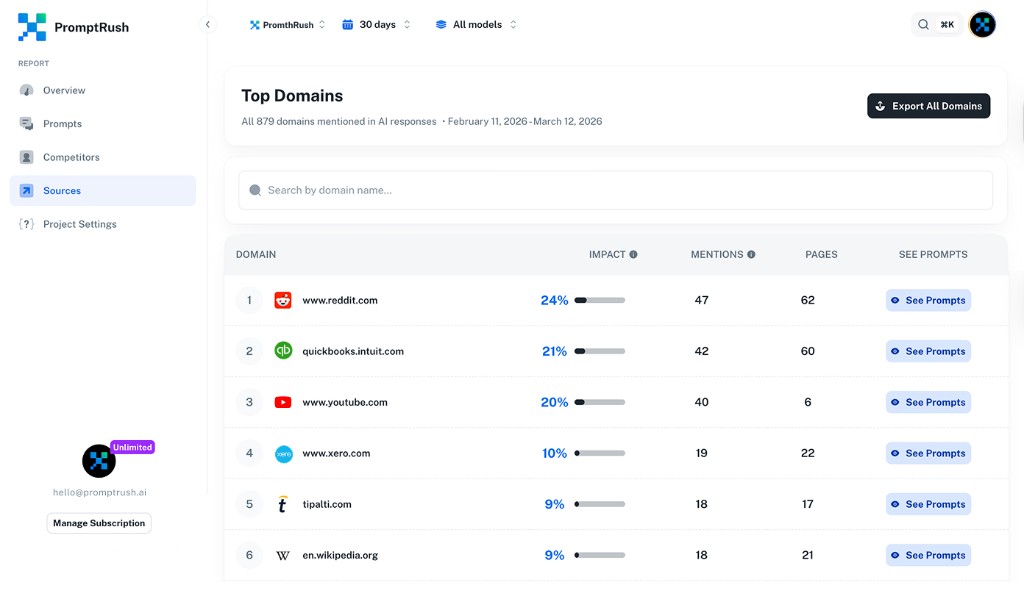Click the Export All Domains button
1024x610 pixels.
[x=928, y=106]
